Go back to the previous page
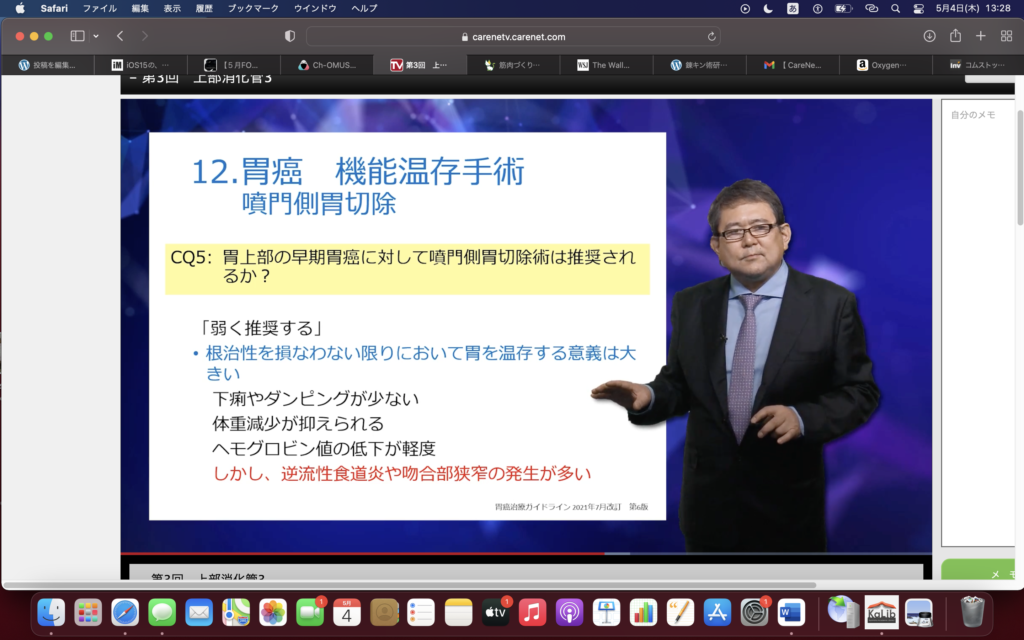This screenshot has height=640, width=1024. [x=120, y=36]
